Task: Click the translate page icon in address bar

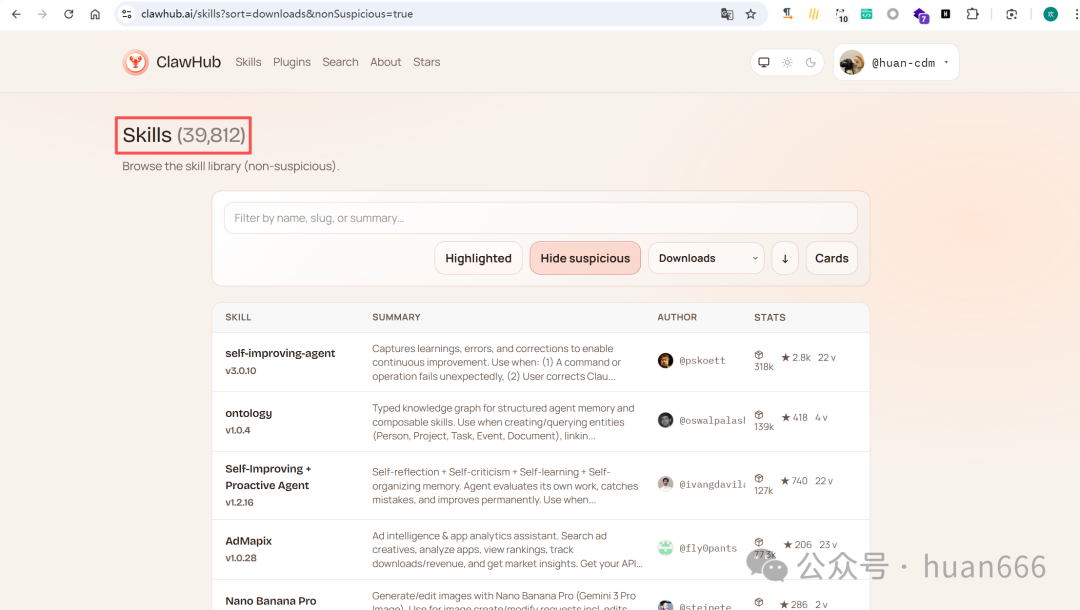Action: [727, 14]
